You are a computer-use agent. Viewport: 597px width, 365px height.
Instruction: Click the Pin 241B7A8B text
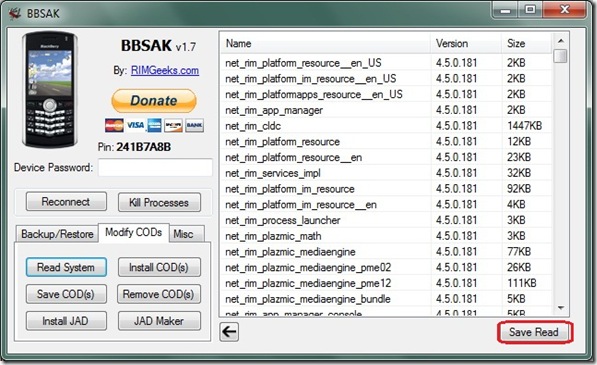click(134, 147)
